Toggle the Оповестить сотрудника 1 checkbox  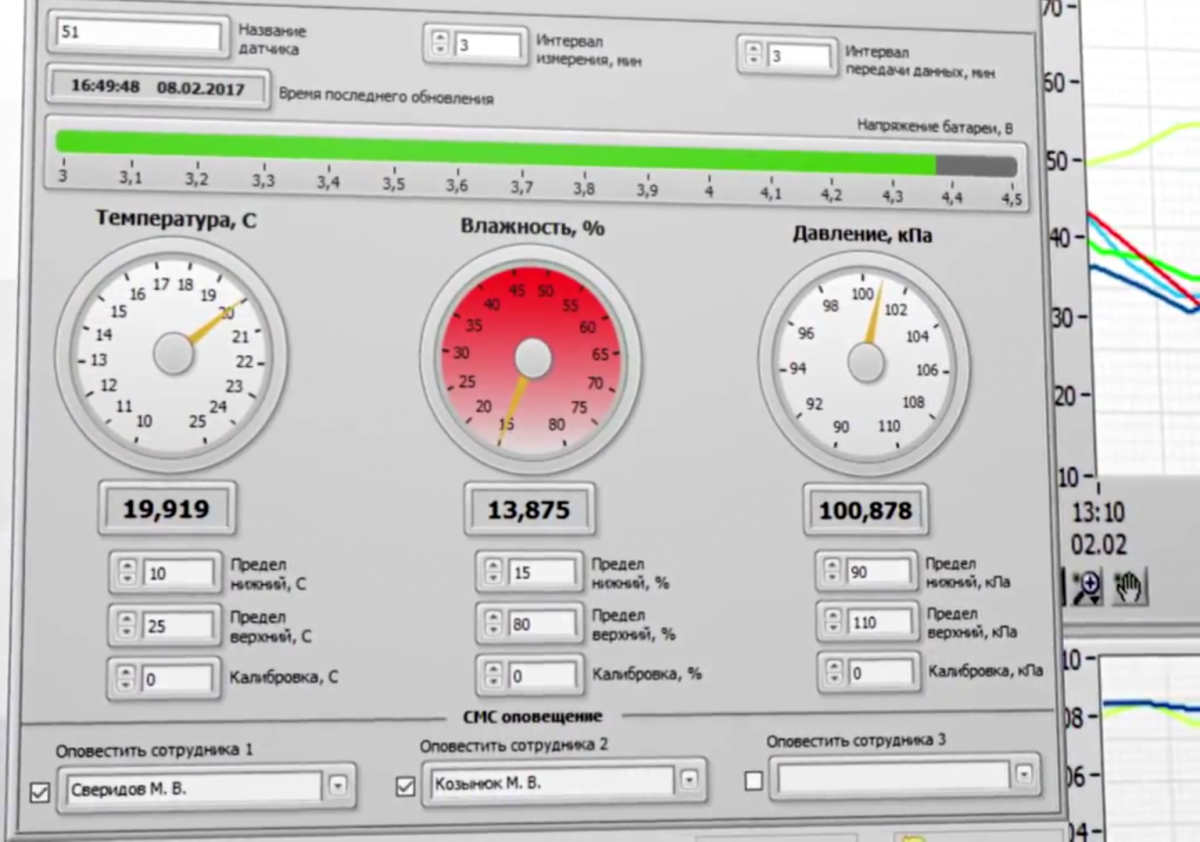40,792
